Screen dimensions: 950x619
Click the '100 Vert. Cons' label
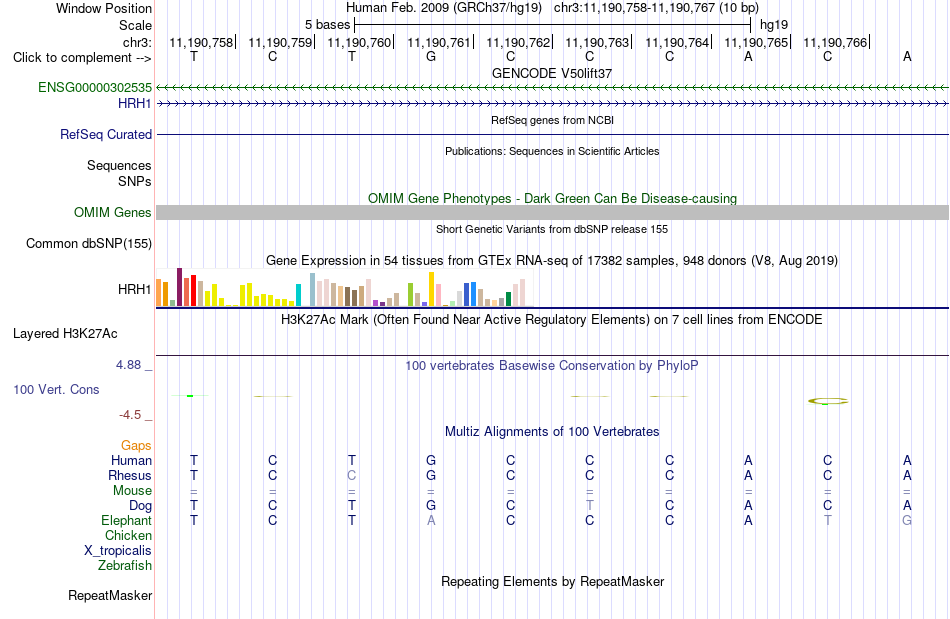tap(56, 389)
